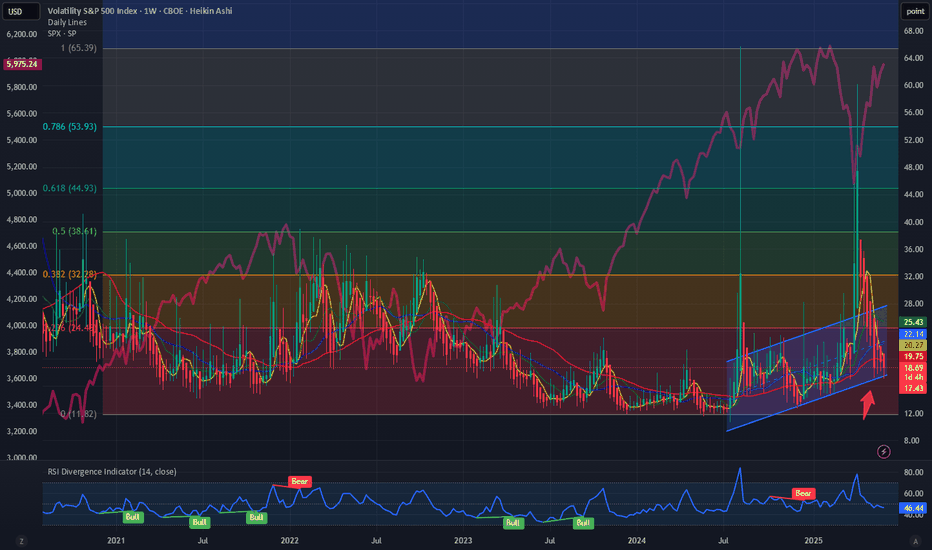The image size is (932, 550).
Task: Click the 68.00 mark on the right price scale
Action: pos(914,31)
